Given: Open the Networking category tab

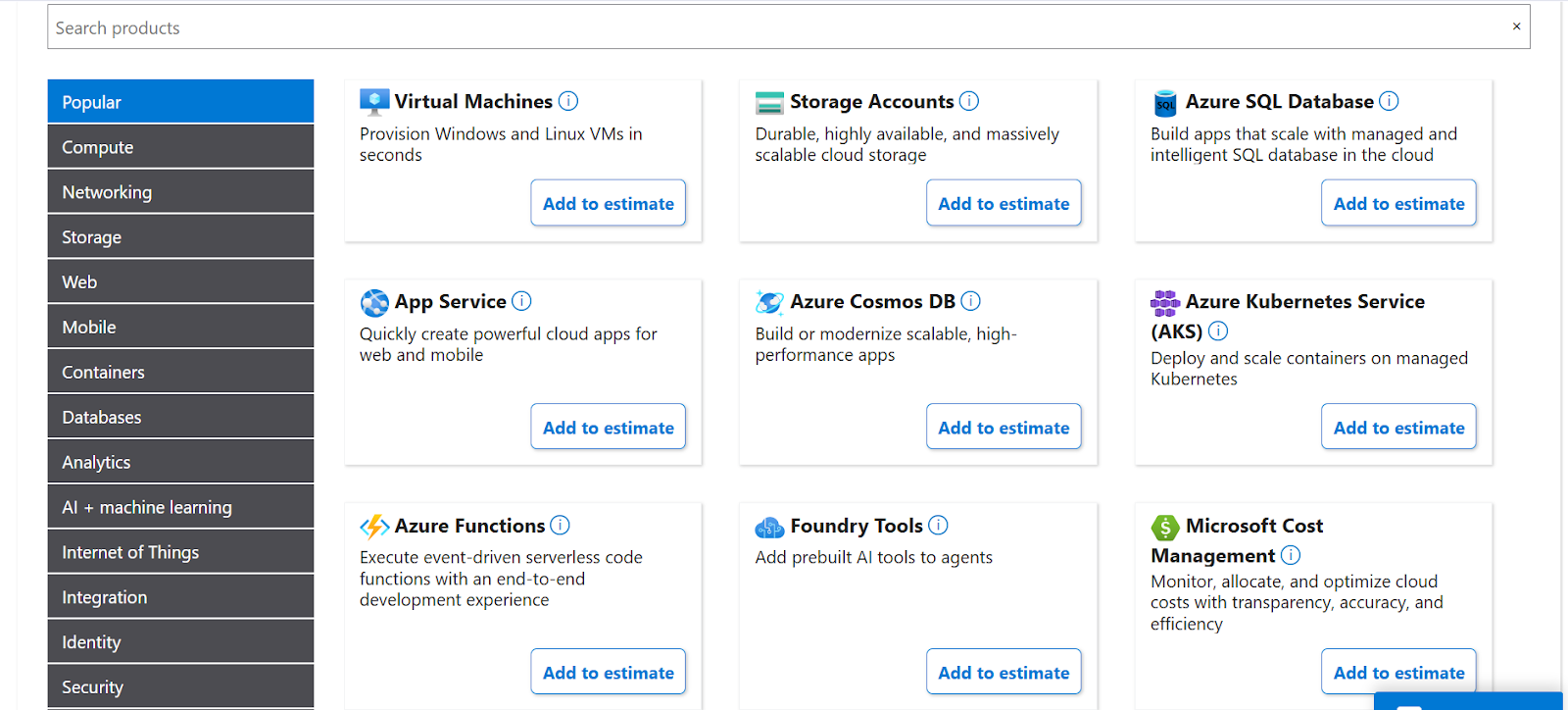Looking at the screenshot, I should click(x=180, y=192).
